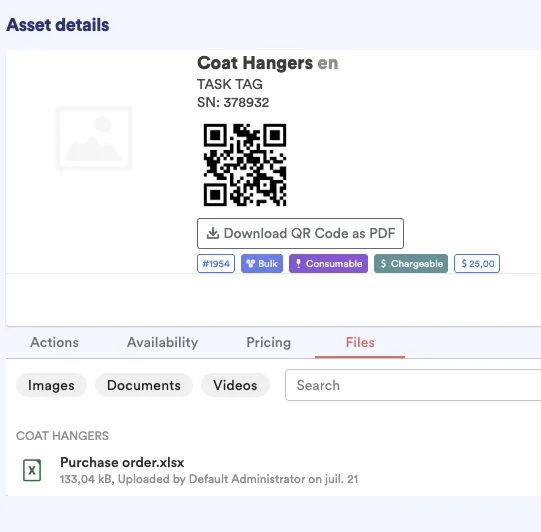Click the Chargeable tag badge
Image resolution: width=541 pixels, height=532 pixels.
pos(411,264)
